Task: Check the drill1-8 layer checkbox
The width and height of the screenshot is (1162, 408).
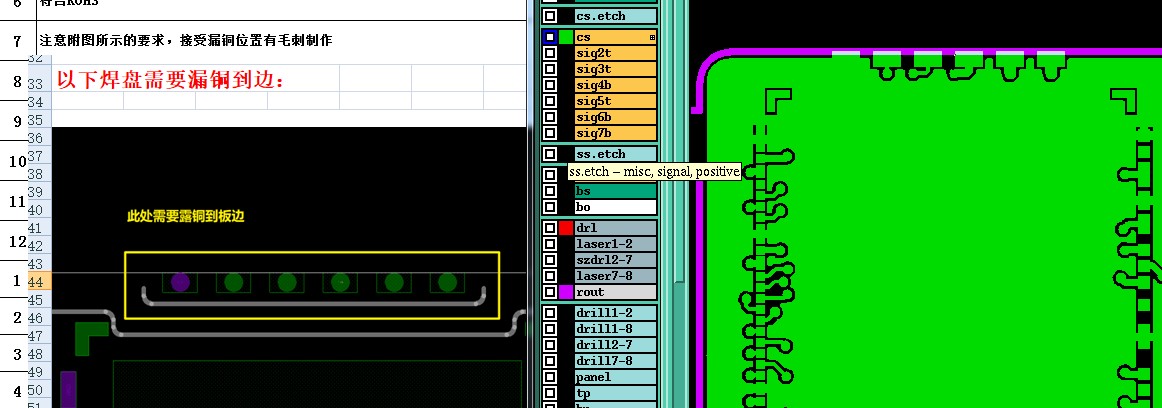Action: pos(550,329)
